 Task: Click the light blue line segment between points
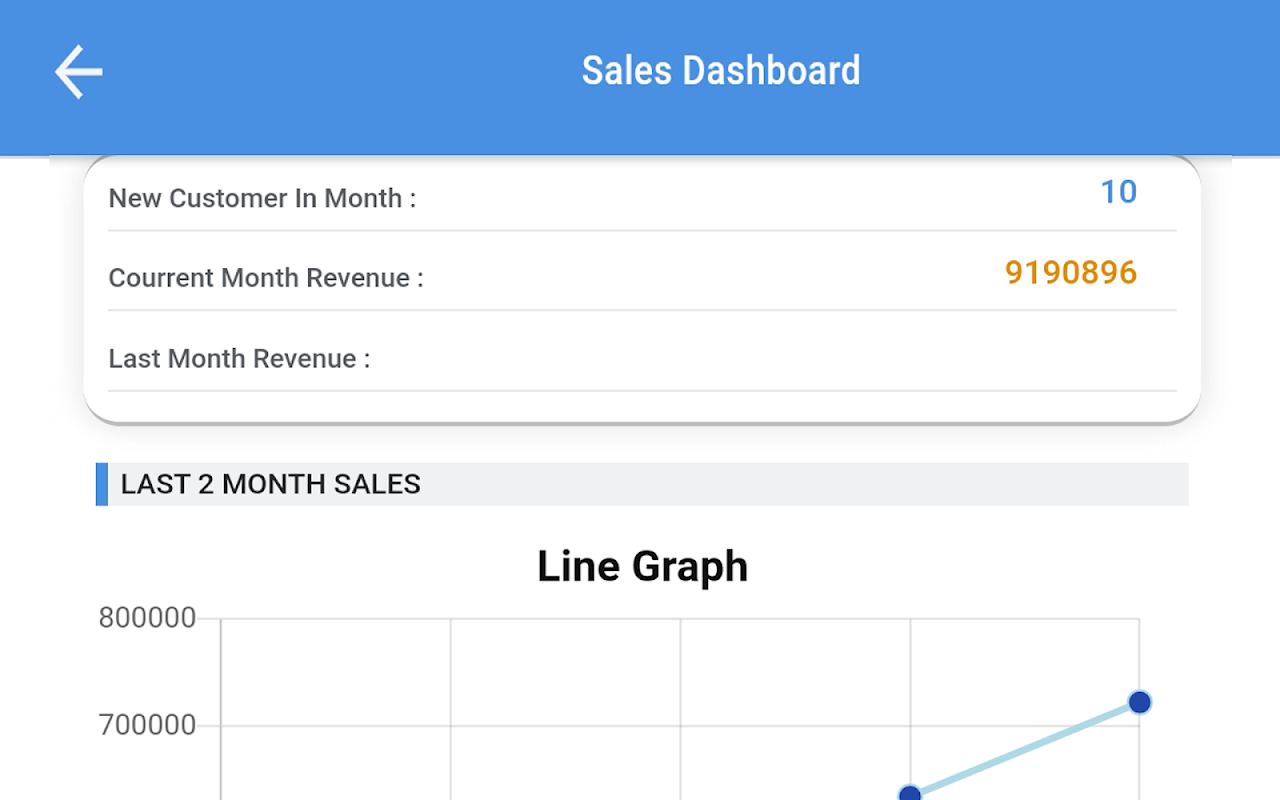coord(1025,748)
